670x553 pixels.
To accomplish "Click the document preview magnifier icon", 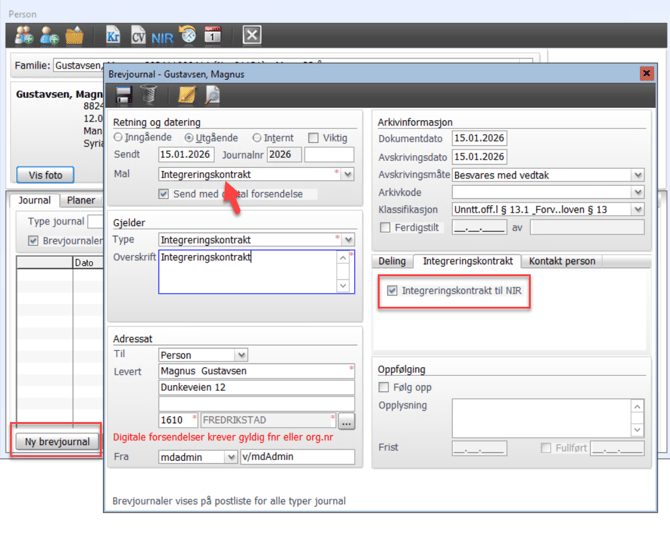I will click(212, 95).
